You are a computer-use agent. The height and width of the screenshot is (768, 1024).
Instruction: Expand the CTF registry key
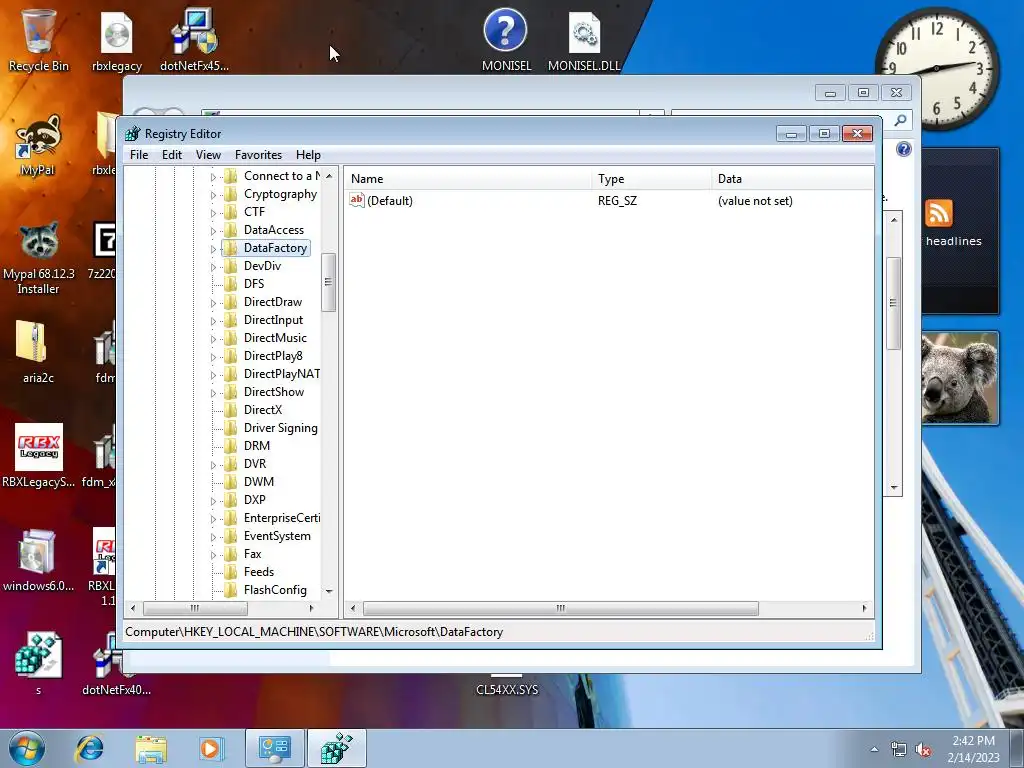point(213,213)
